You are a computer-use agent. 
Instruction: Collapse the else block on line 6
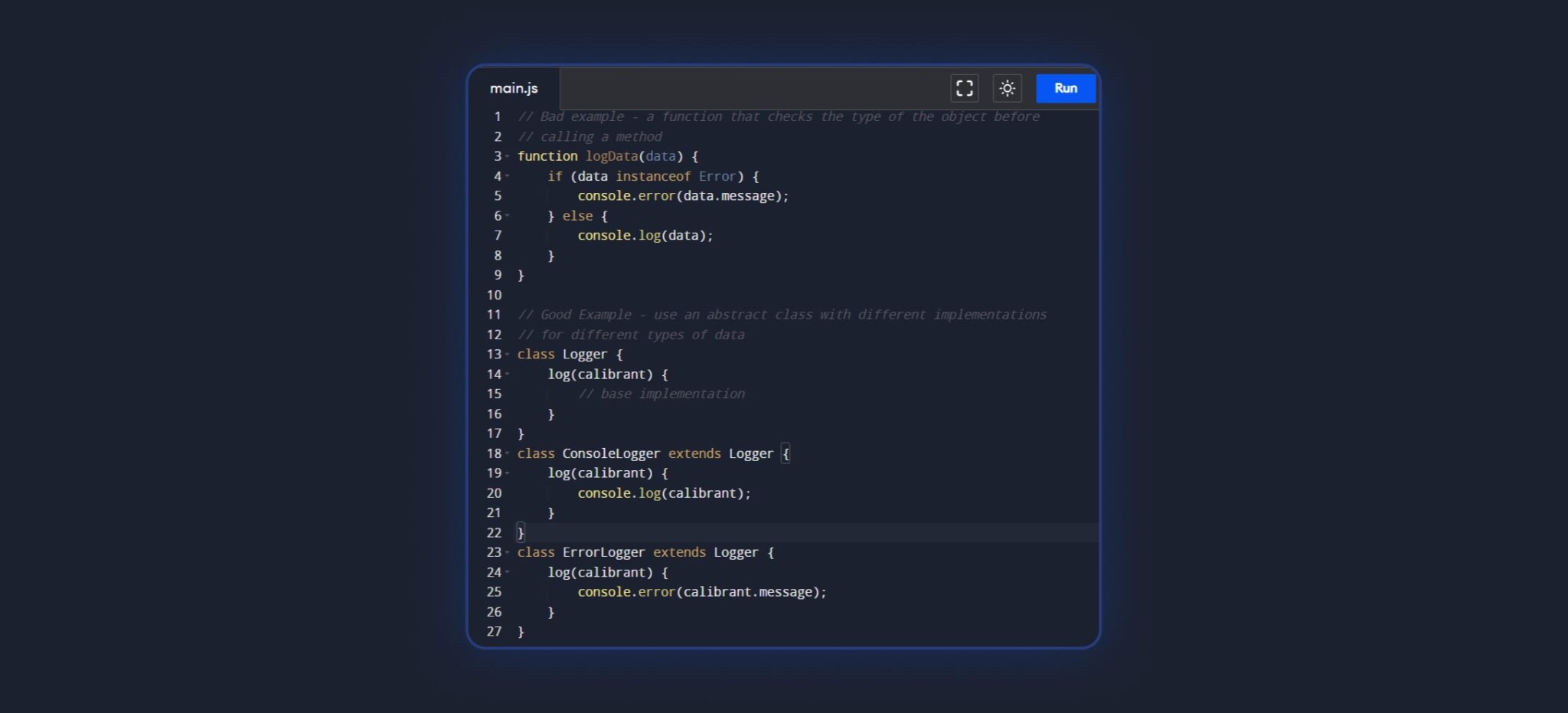508,216
